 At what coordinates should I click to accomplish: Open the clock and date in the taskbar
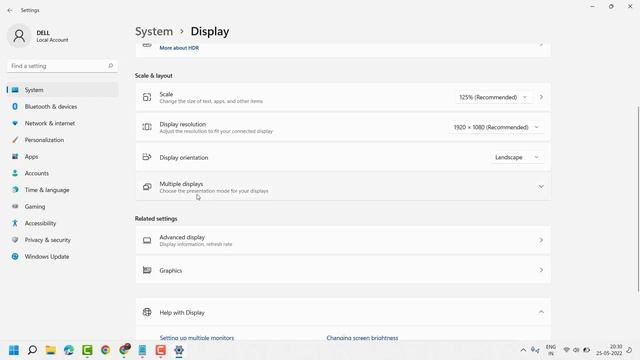[x=609, y=350]
